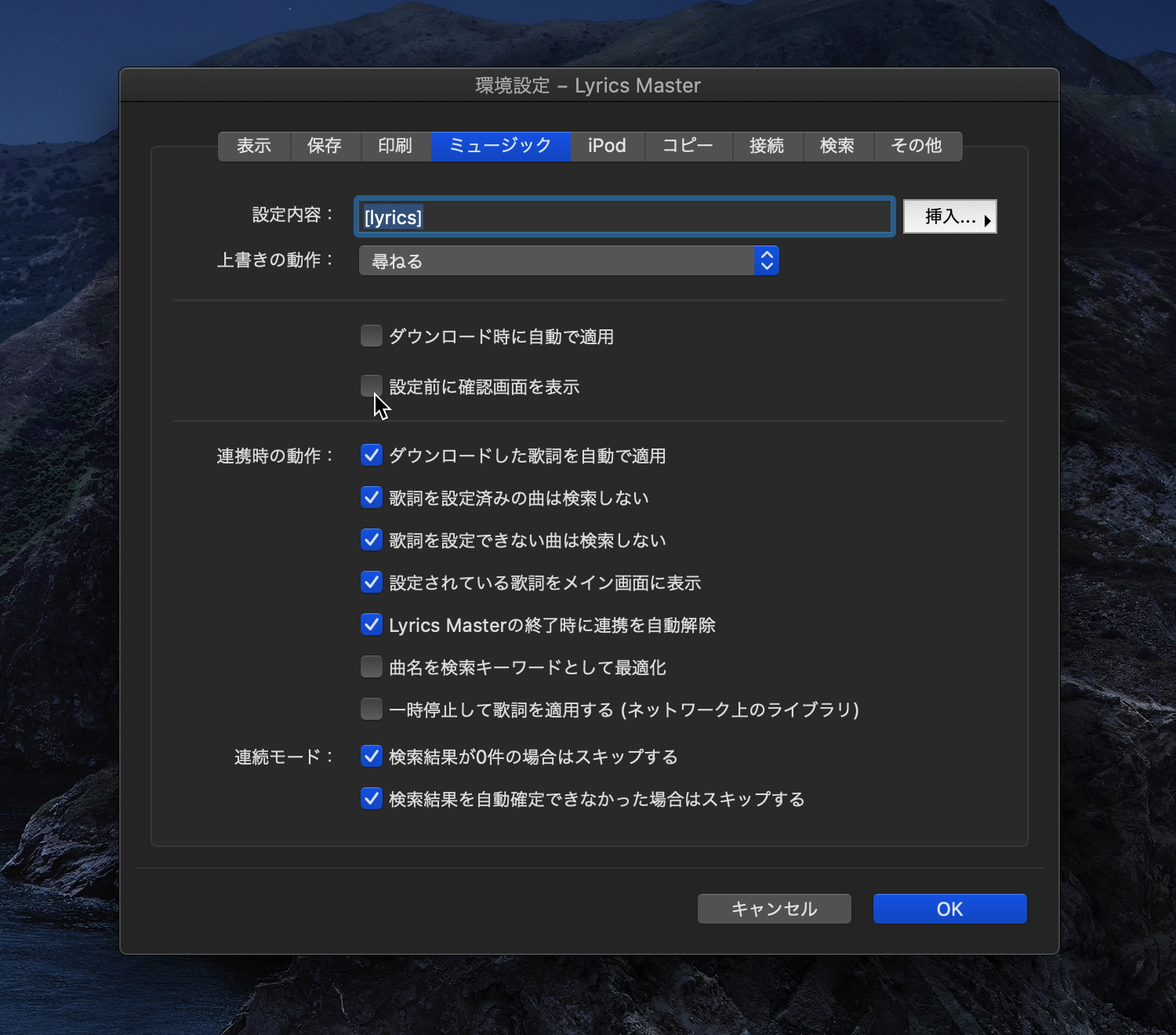Screen dimensions: 1176x1035
Task: Confirm settings with the OK button
Action: 949,909
